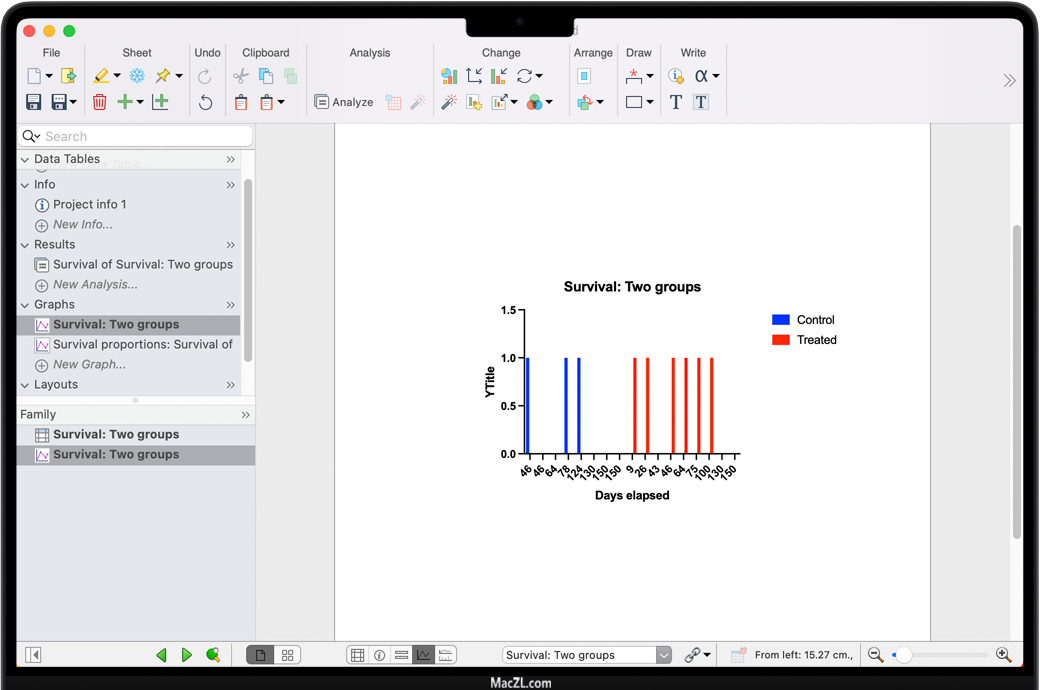Click the magic wand icon in Change

click(x=449, y=102)
